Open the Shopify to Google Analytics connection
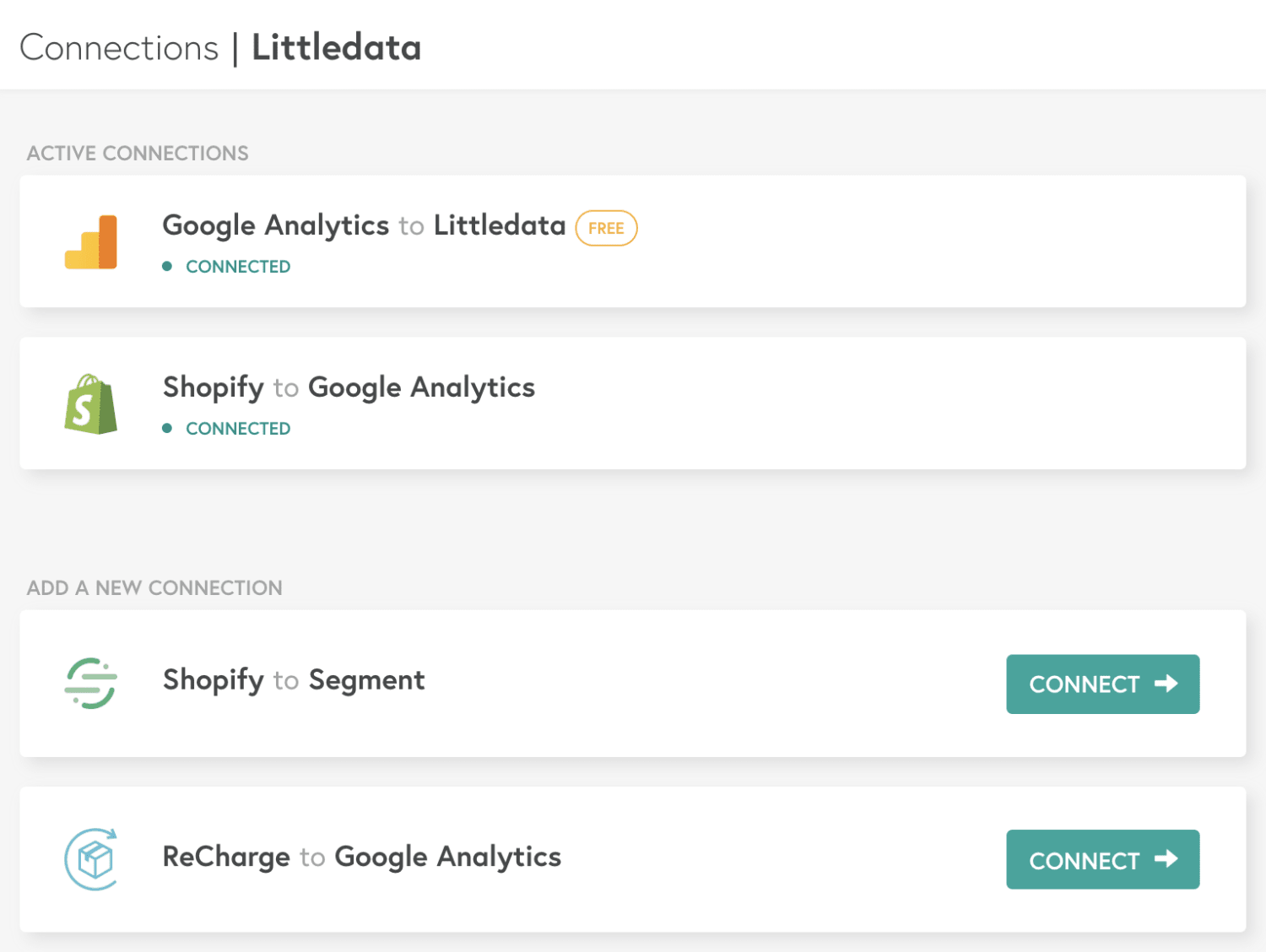Screen dimensions: 1266x952 349,387
